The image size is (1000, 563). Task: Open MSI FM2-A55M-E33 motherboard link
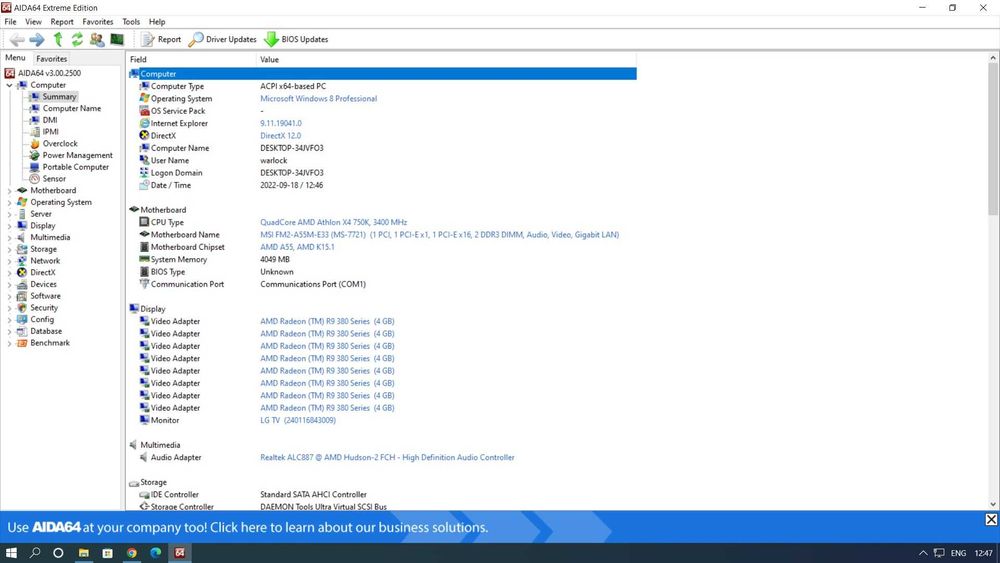tap(439, 235)
